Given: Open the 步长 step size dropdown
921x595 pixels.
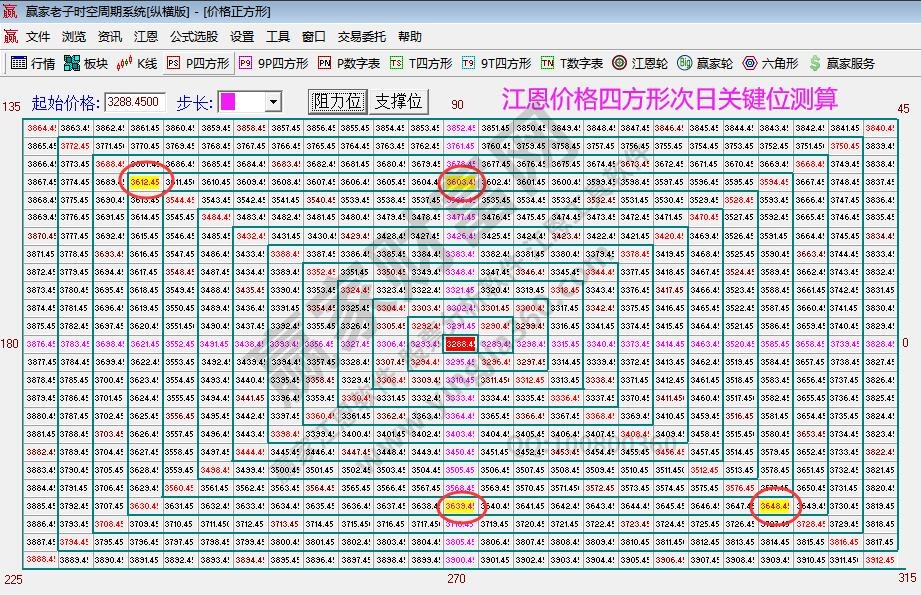Looking at the screenshot, I should (272, 101).
